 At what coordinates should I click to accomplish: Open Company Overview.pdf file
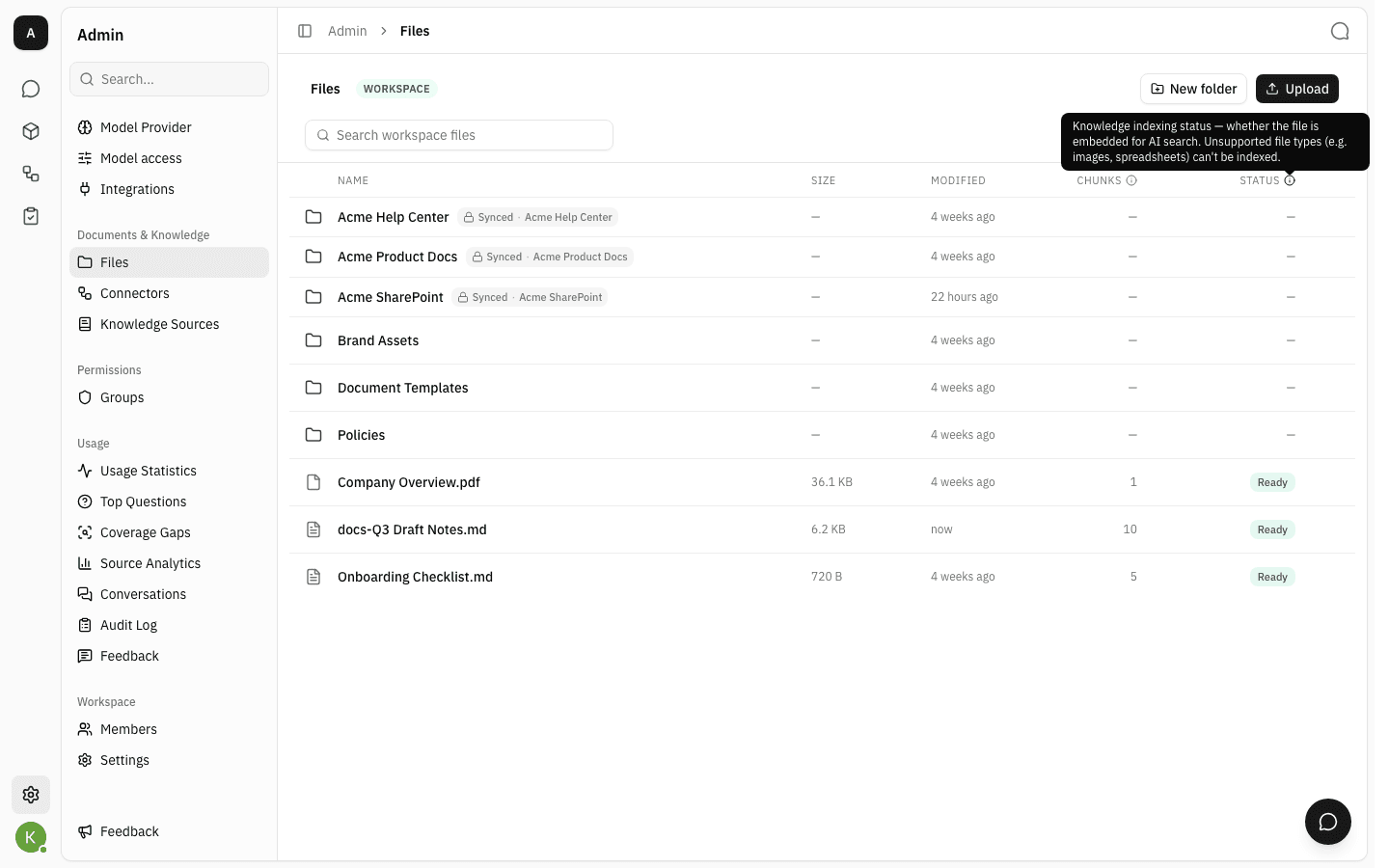[409, 482]
